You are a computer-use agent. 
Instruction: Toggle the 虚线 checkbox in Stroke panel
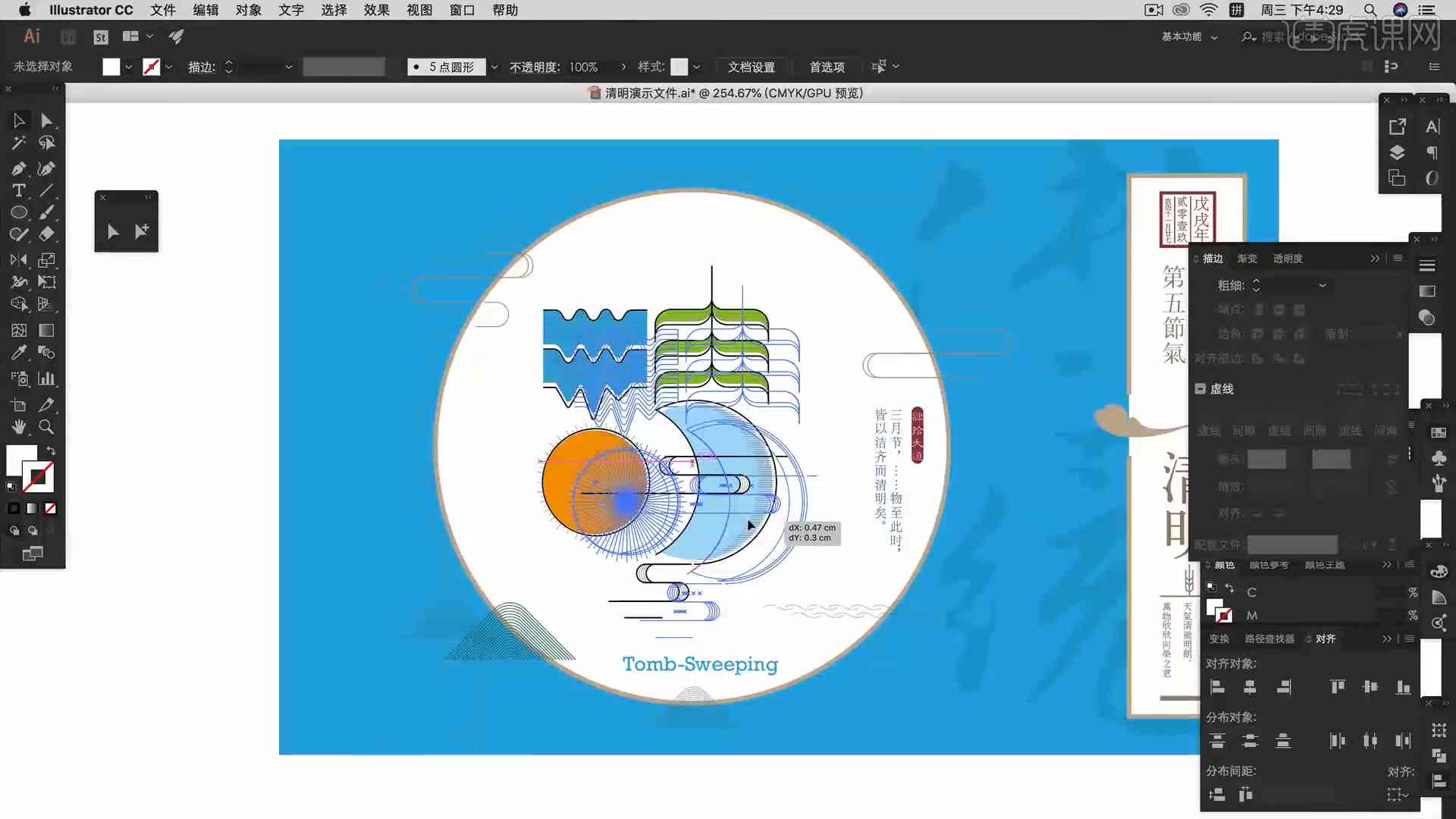1201,388
